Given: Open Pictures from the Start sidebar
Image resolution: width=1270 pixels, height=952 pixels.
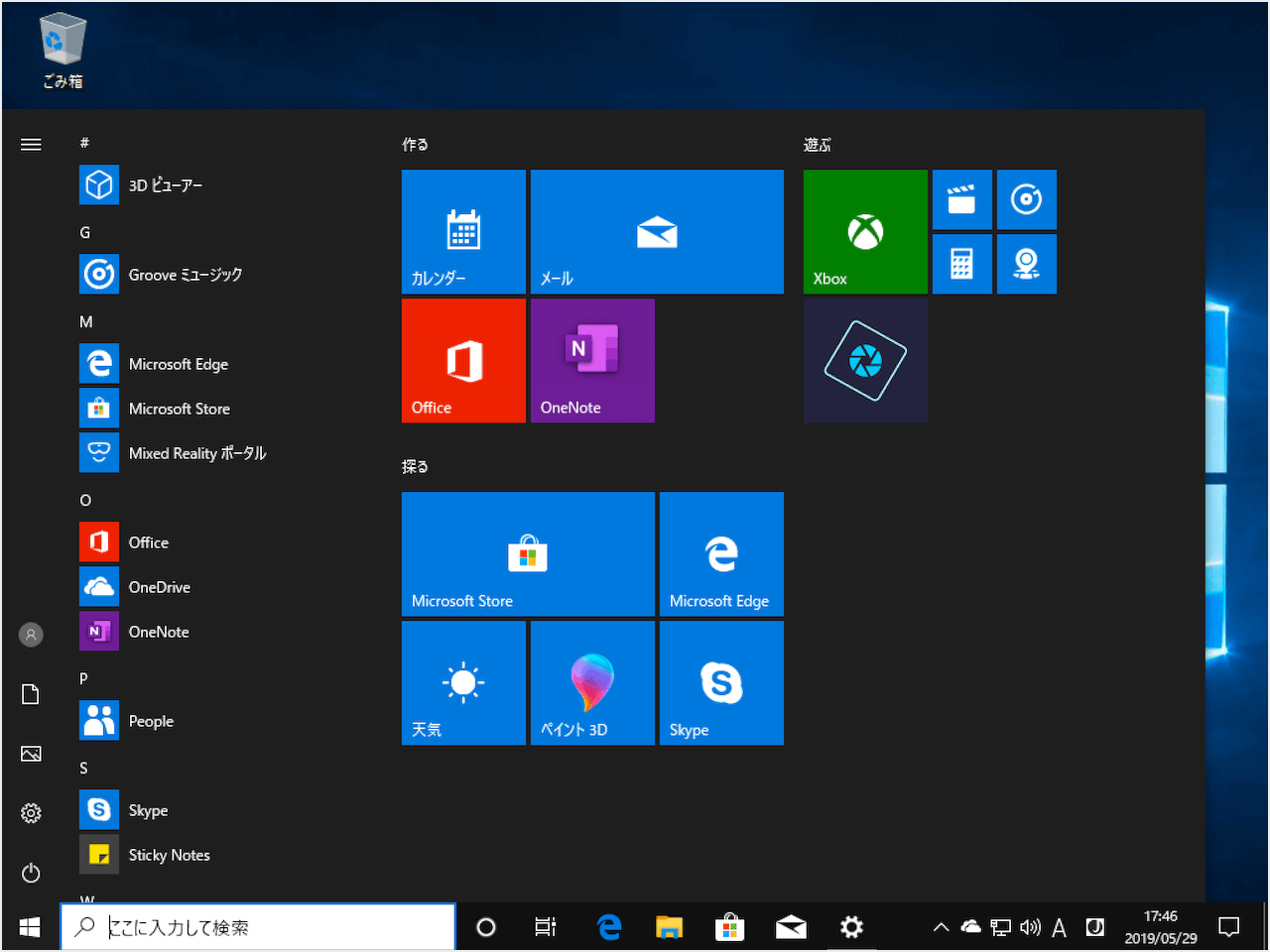Looking at the screenshot, I should [x=31, y=754].
